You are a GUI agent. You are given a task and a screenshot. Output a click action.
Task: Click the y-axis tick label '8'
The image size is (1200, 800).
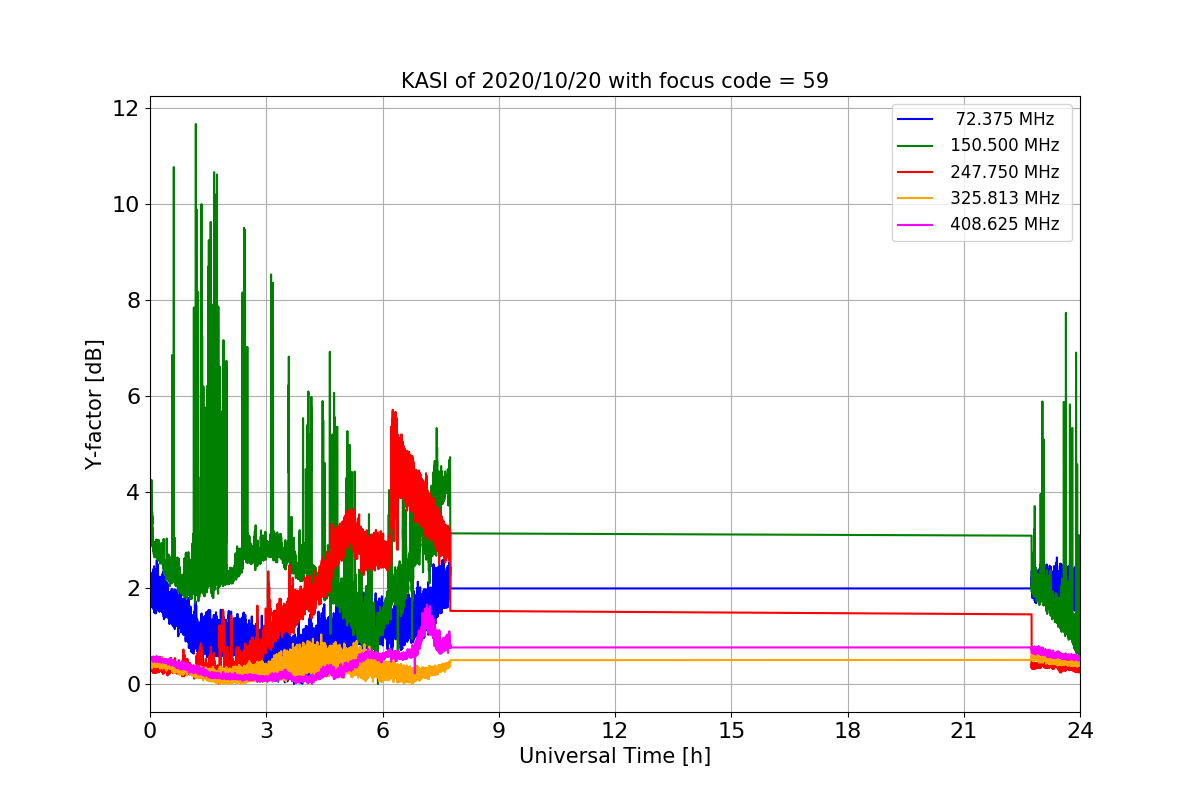pyautogui.click(x=135, y=301)
